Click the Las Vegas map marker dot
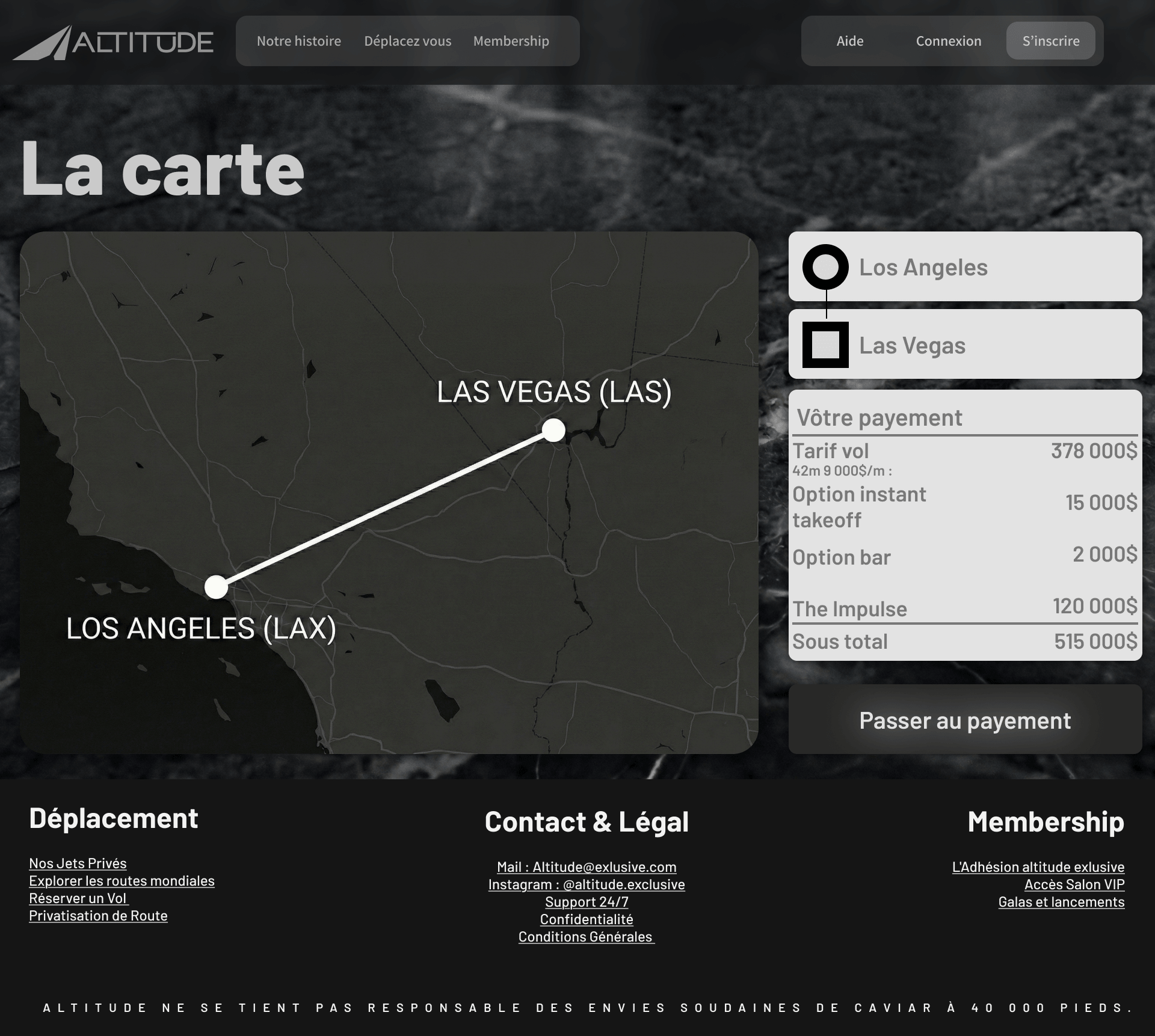Screen dimensions: 1155x1036 (553, 431)
